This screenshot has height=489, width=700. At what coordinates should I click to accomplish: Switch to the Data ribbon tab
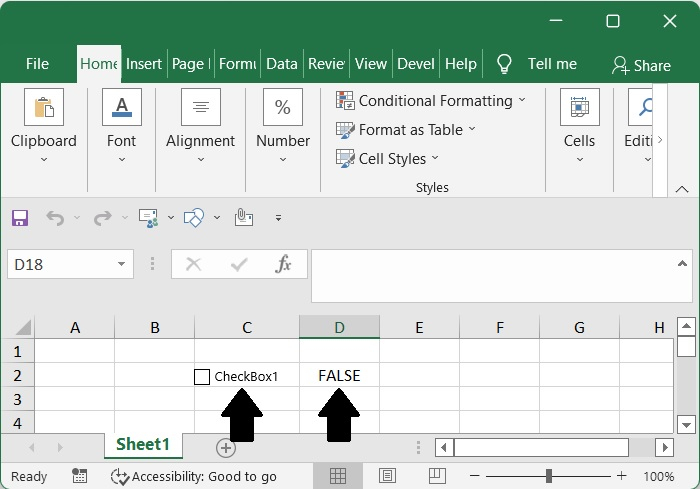pos(281,64)
